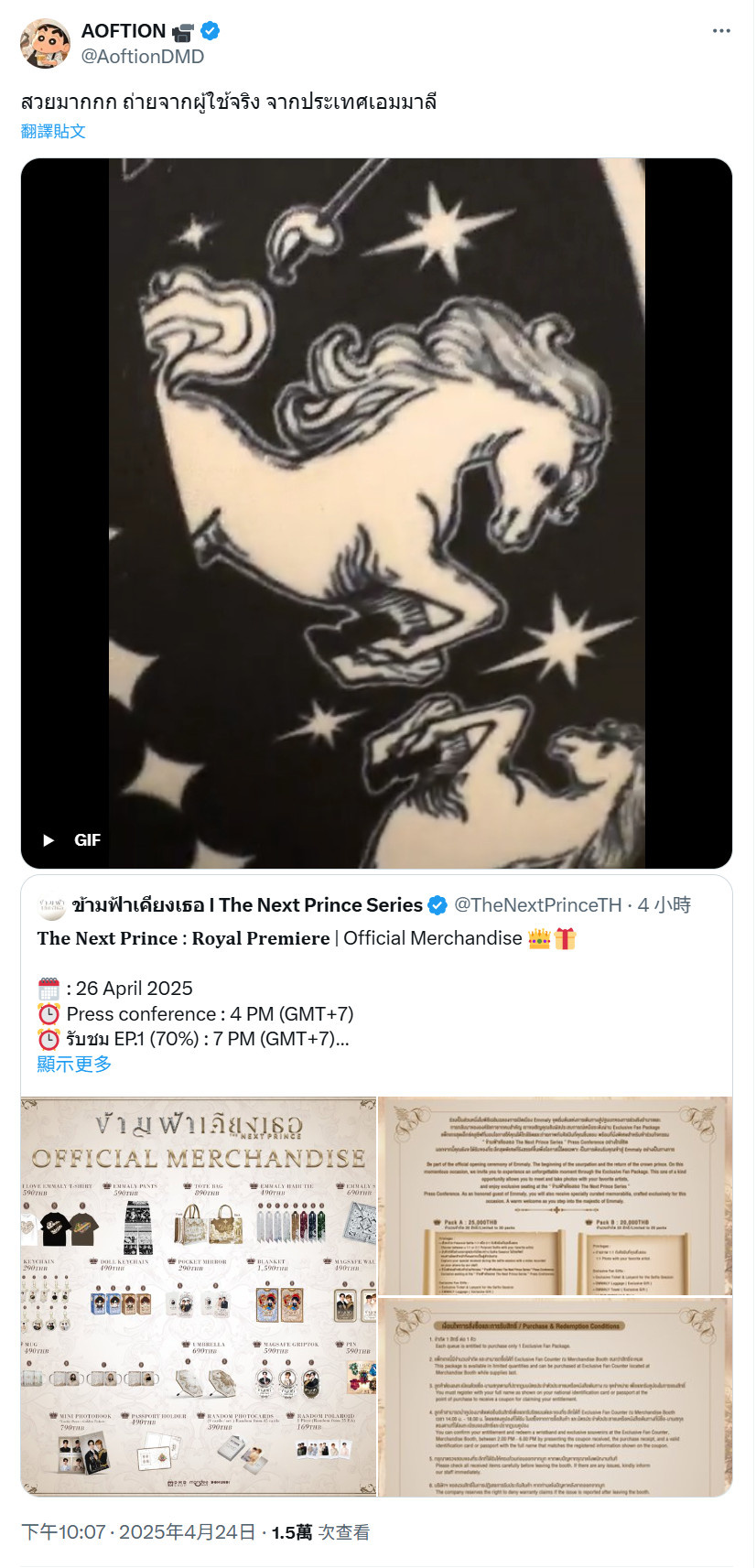Open the @AoftionDMD handle

tap(143, 57)
